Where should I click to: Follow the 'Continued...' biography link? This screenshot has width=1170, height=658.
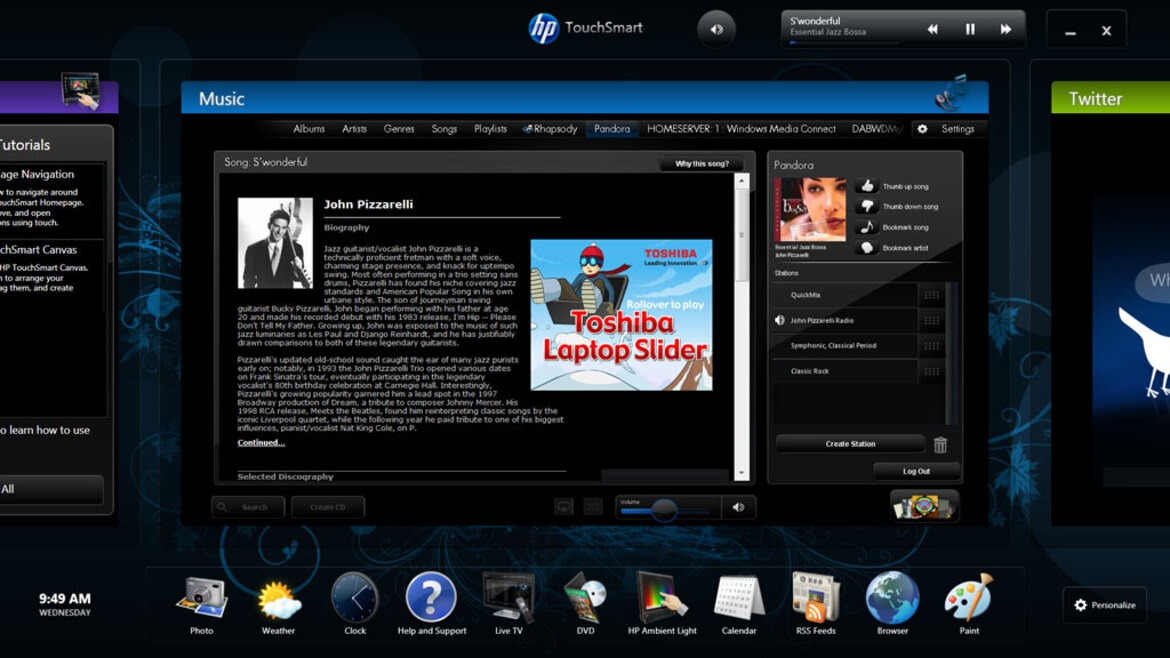point(261,442)
